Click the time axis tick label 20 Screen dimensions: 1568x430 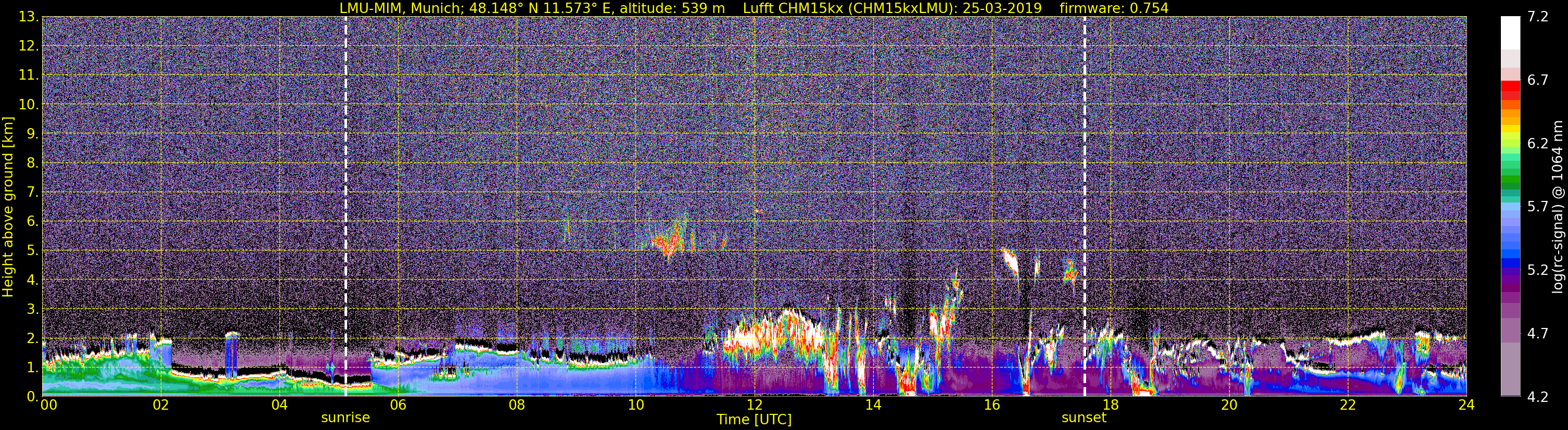coord(1229,406)
